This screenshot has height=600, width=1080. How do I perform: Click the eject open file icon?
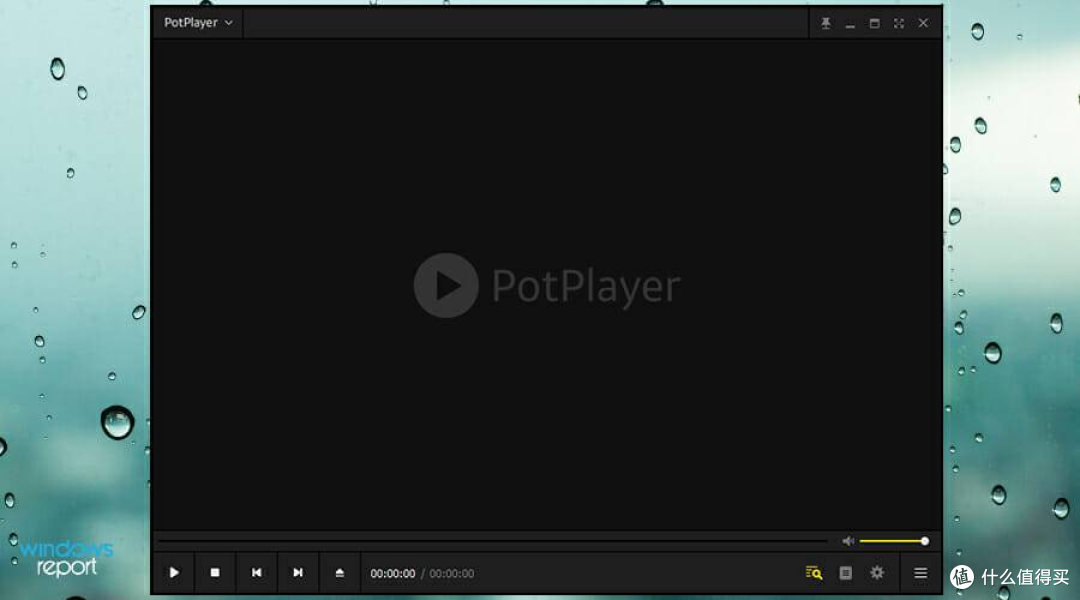[339, 573]
